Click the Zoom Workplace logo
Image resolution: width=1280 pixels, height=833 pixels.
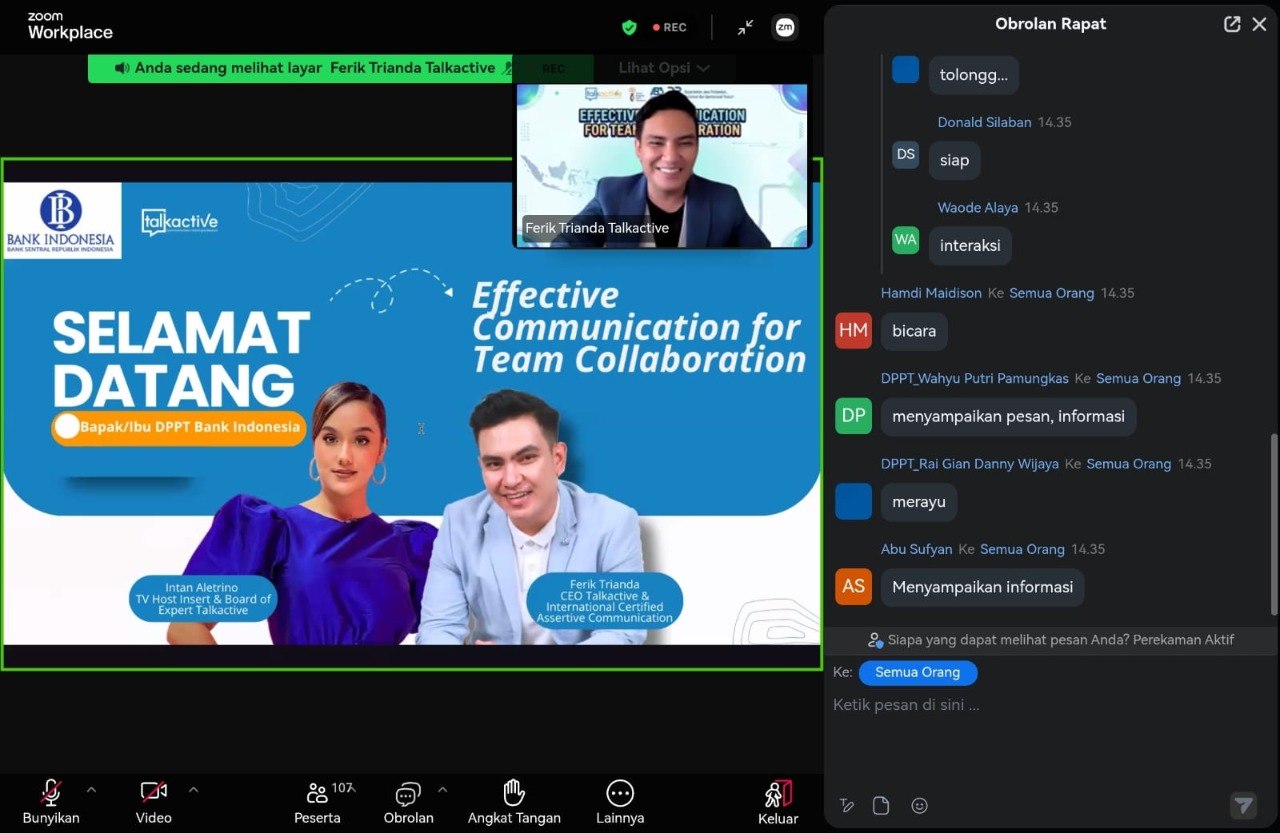[70, 27]
